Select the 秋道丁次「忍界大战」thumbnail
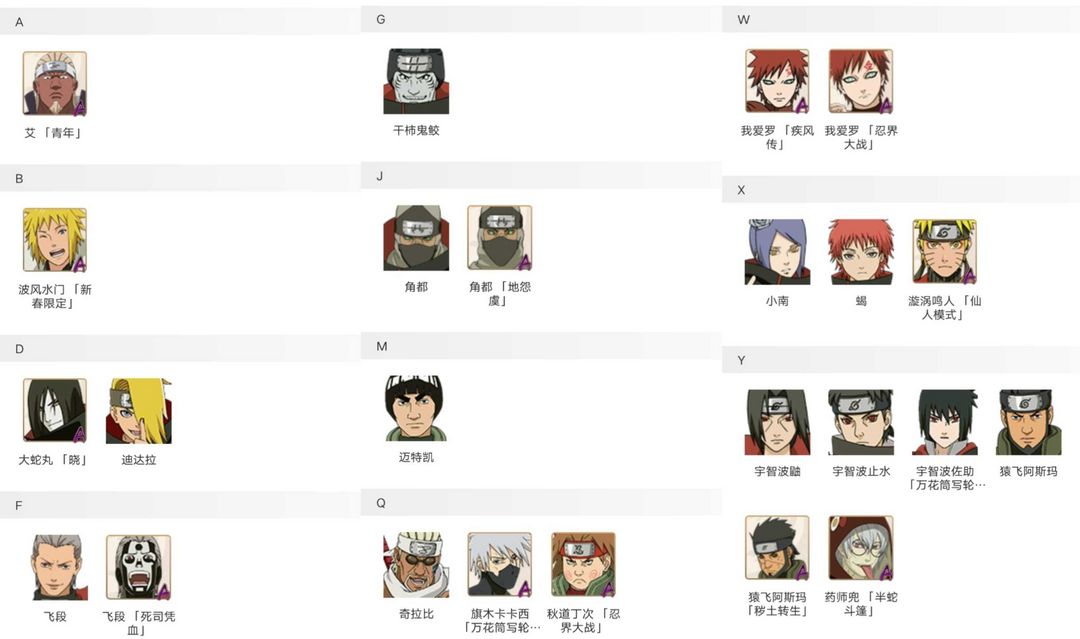This screenshot has width=1080, height=639. coord(583,565)
